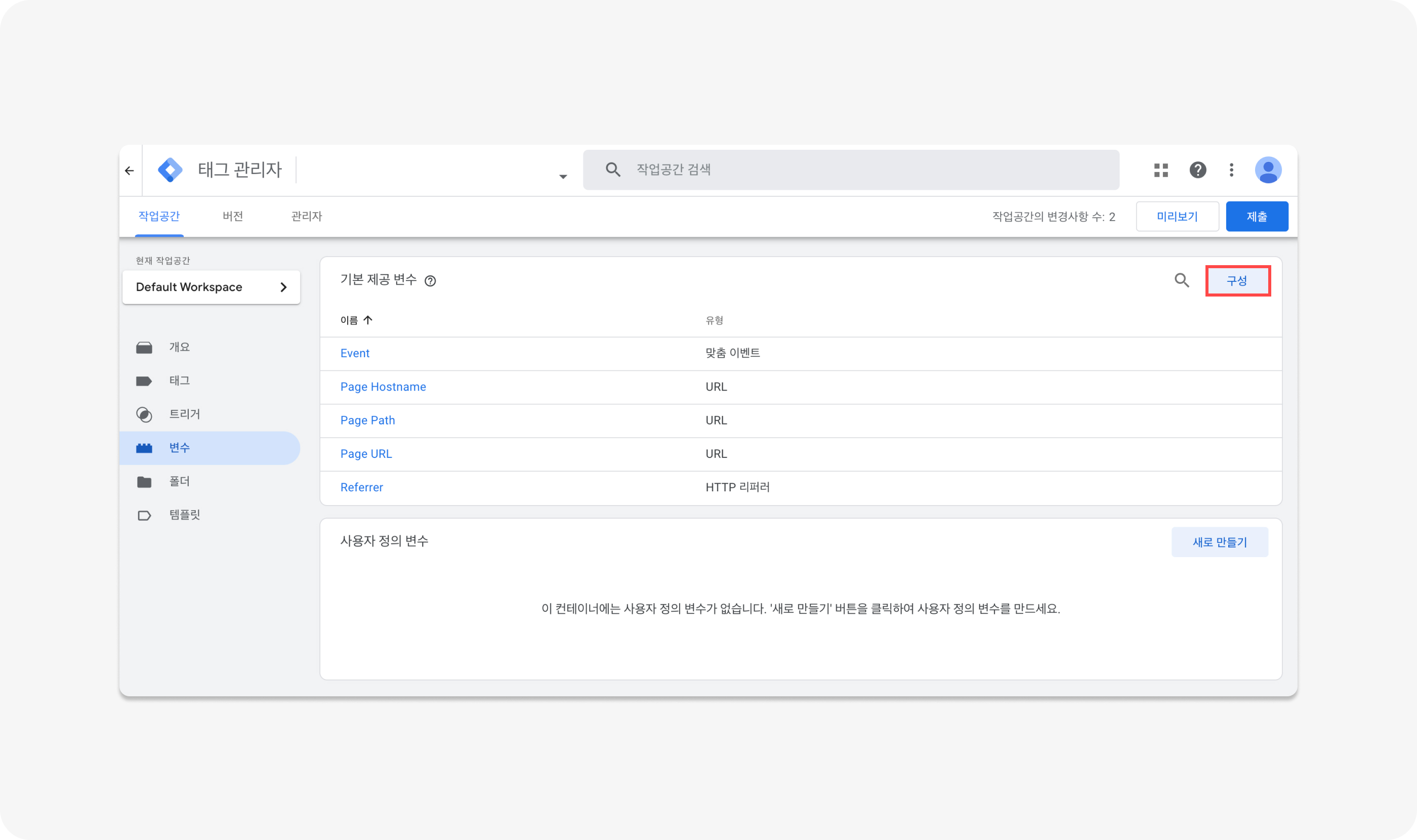1417x840 pixels.
Task: Switch to the 작업공간 tab
Action: 159,216
